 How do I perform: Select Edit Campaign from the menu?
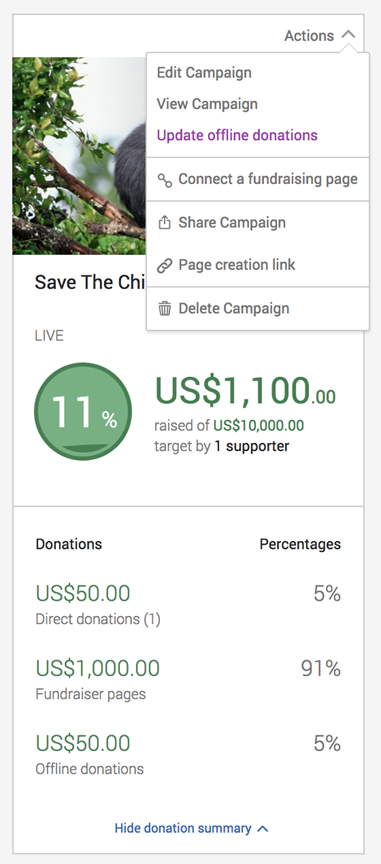pos(204,73)
